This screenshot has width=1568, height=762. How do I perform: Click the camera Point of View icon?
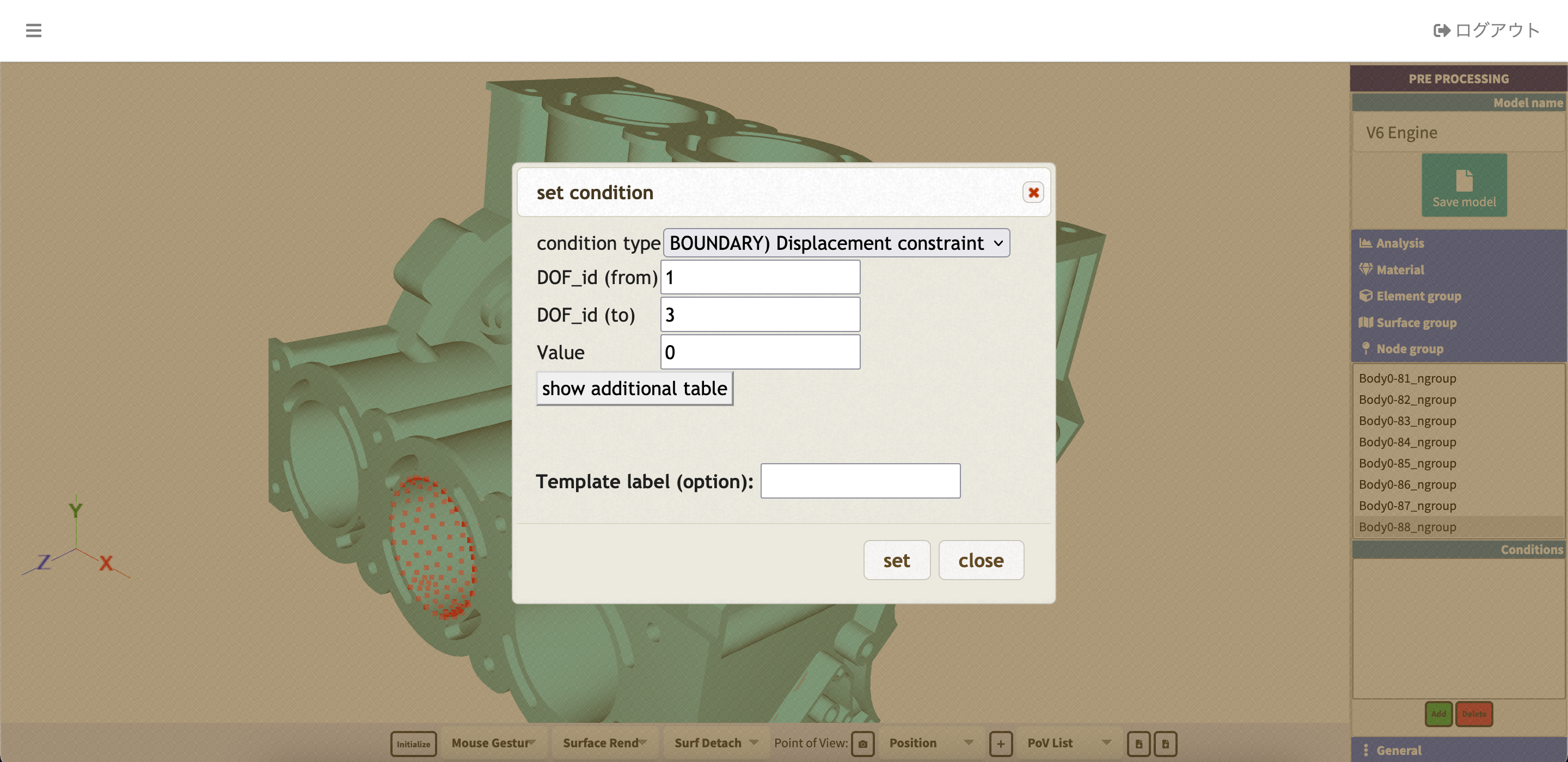[862, 743]
